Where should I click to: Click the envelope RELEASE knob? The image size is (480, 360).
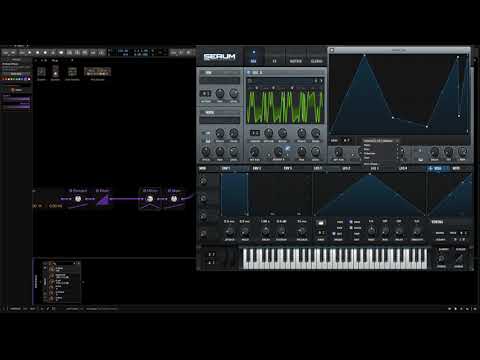pyautogui.click(x=302, y=231)
